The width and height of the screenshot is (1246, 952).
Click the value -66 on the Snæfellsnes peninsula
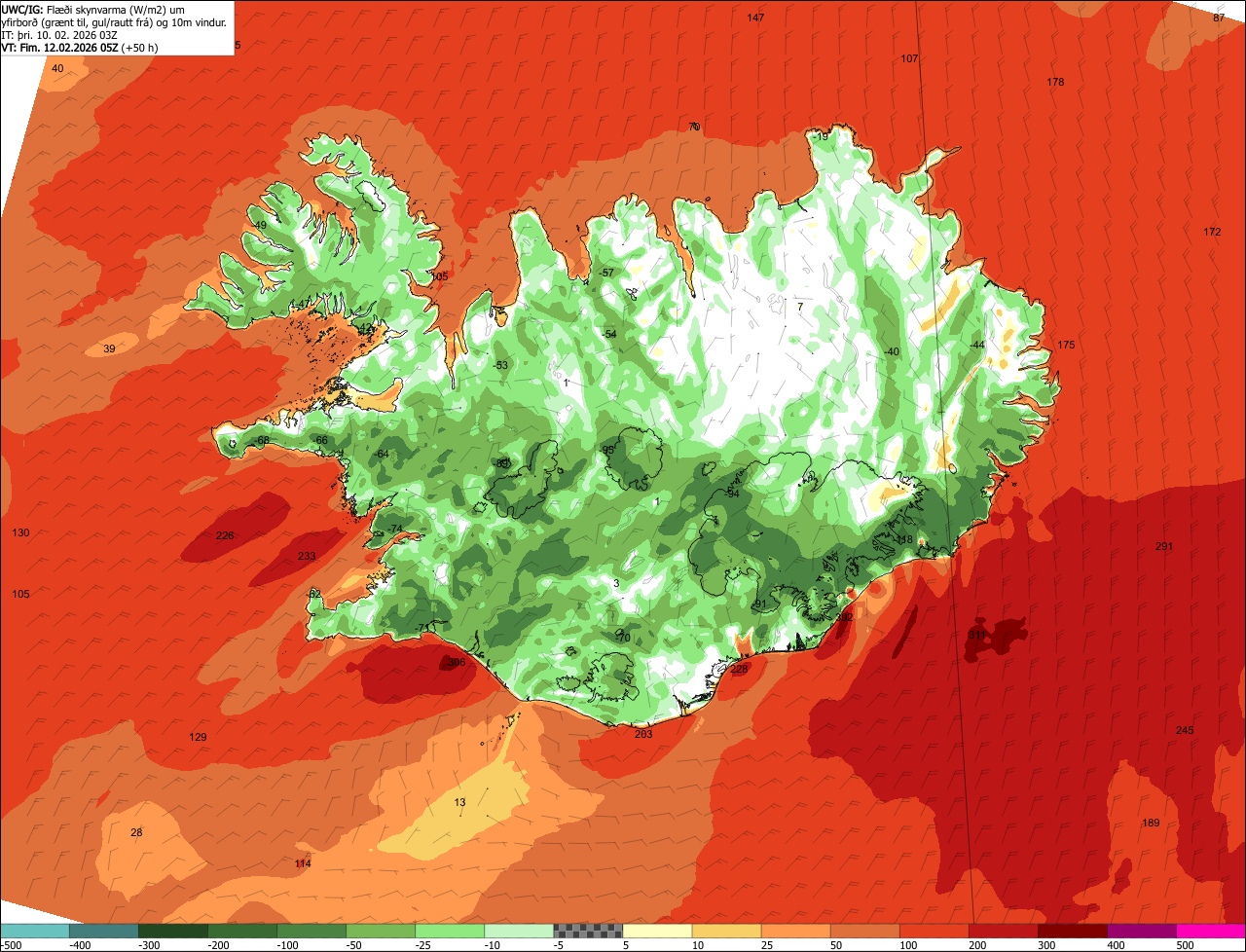click(320, 440)
